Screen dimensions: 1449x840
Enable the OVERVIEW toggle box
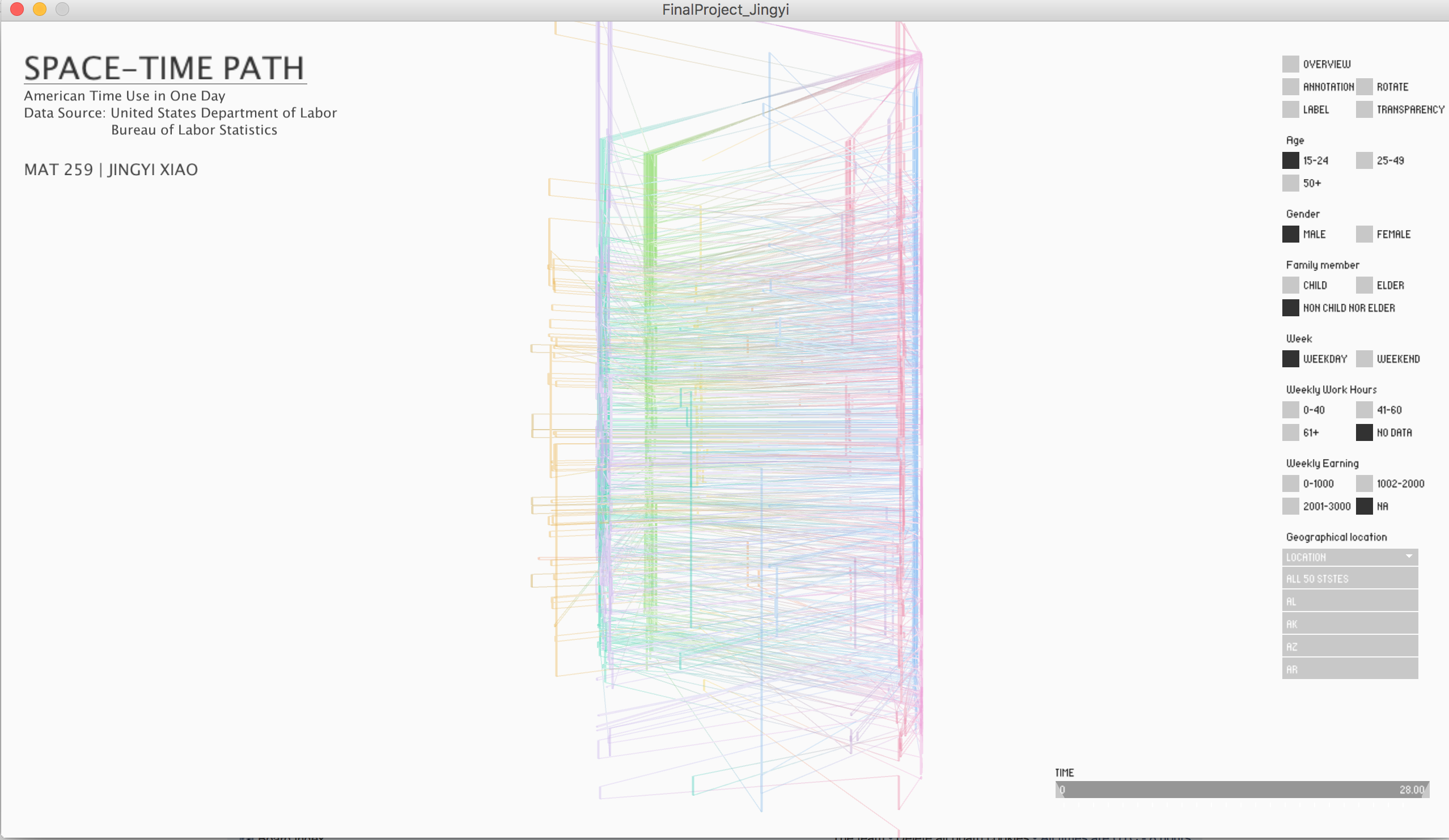pos(1290,64)
